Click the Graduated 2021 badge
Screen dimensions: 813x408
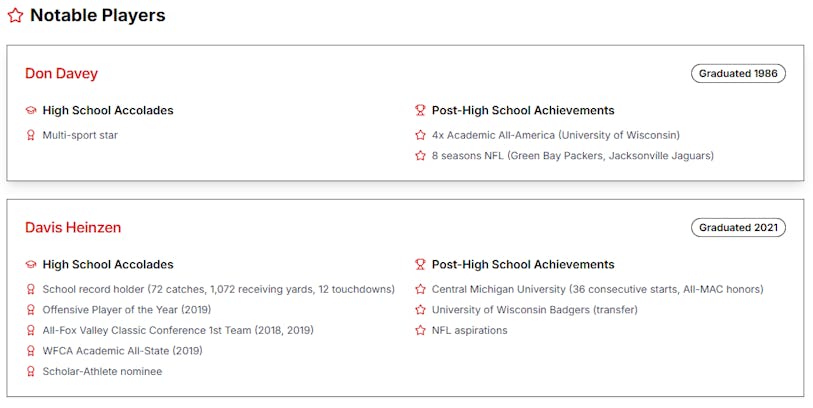click(738, 228)
